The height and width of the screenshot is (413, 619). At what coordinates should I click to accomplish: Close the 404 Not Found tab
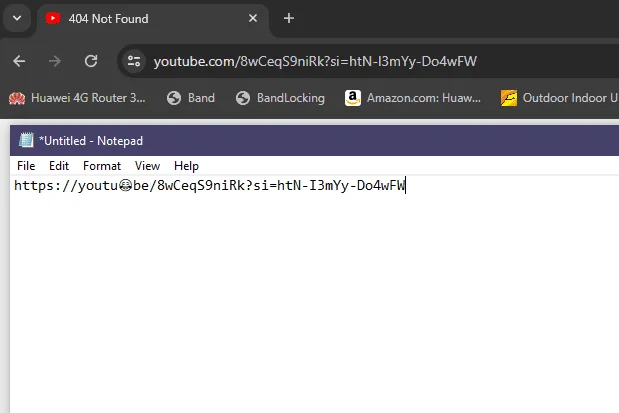[253, 18]
